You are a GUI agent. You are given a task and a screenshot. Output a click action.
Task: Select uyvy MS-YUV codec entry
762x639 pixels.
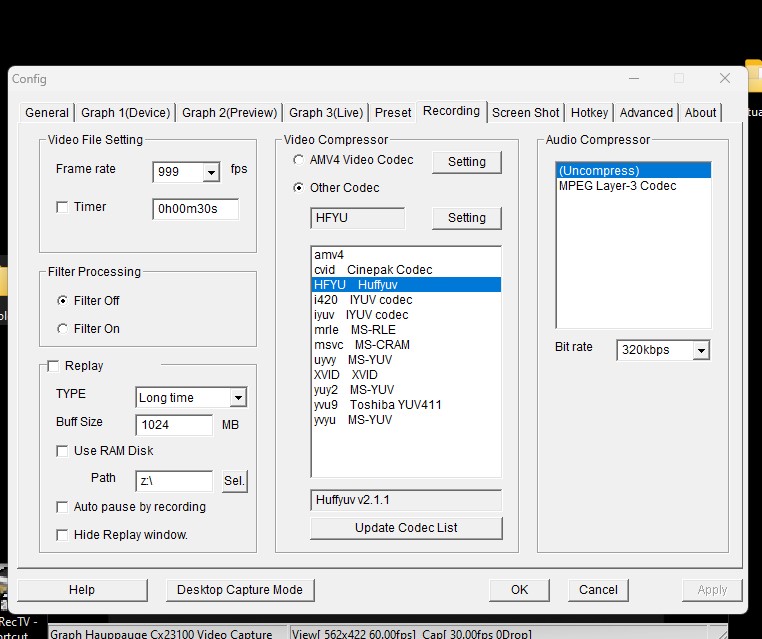point(406,360)
